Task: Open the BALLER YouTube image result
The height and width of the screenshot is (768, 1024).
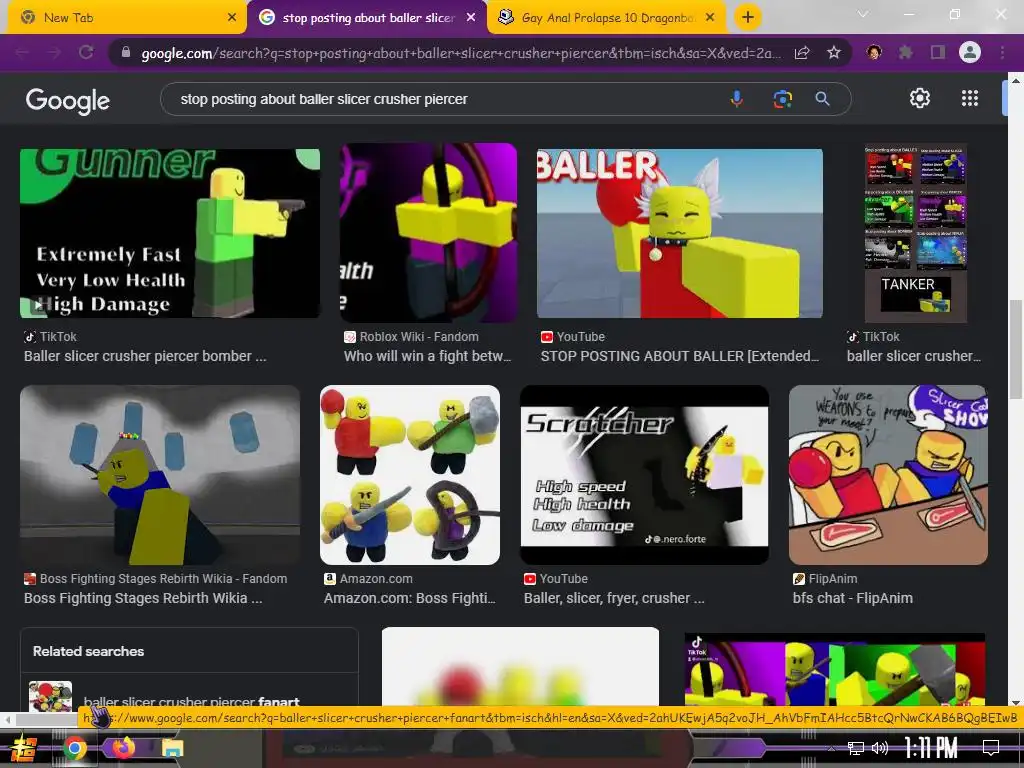Action: point(680,233)
